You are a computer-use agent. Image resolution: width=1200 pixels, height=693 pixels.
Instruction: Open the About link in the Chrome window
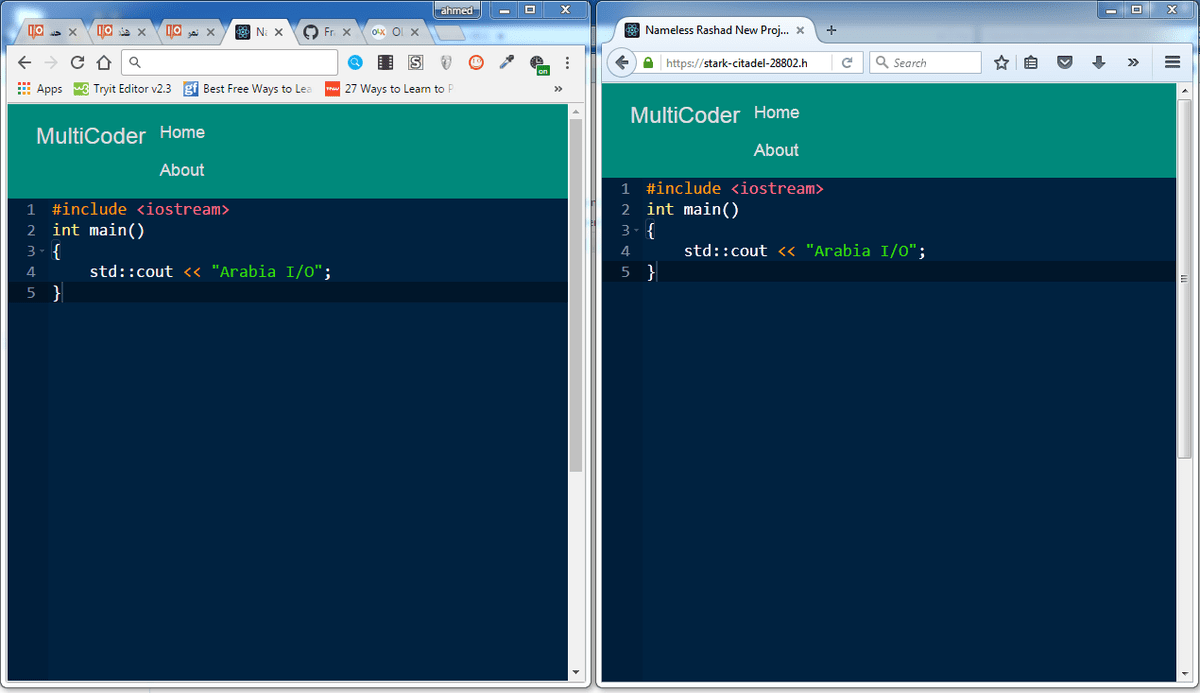(182, 170)
